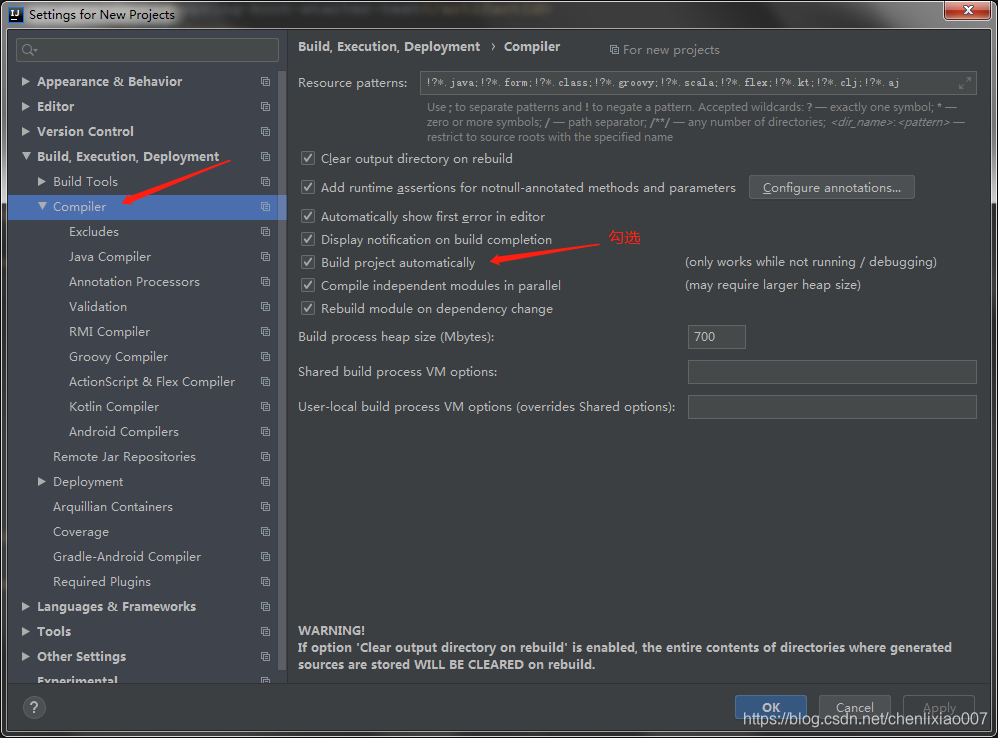The height and width of the screenshot is (738, 998).
Task: Click the Build process heap size field
Action: [716, 337]
